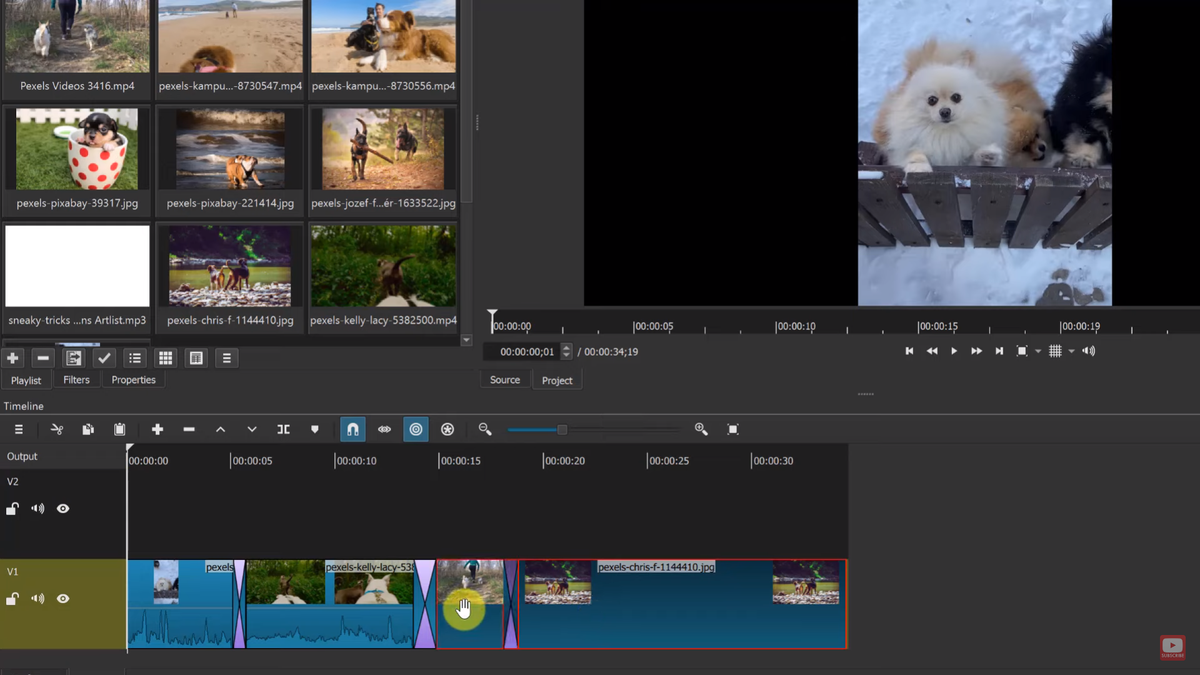
Task: Click the timeline zoom-in magnifier
Action: point(701,429)
